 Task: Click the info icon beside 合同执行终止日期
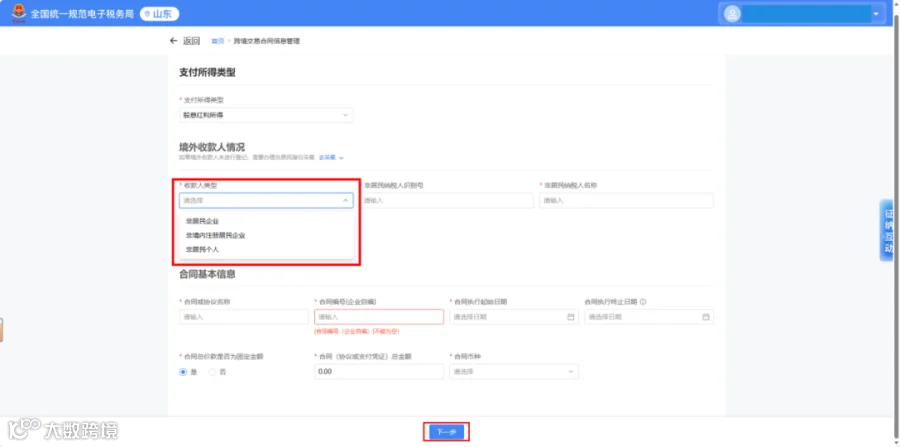tap(643, 302)
